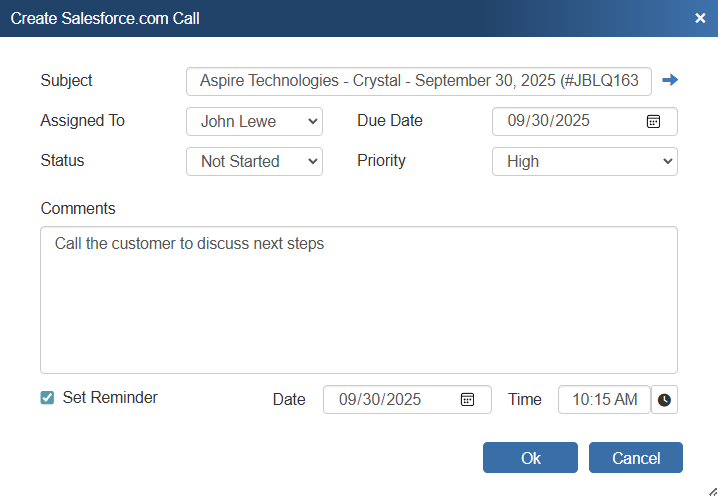The width and height of the screenshot is (718, 496).
Task: Focus the Subject text field
Action: (418, 81)
